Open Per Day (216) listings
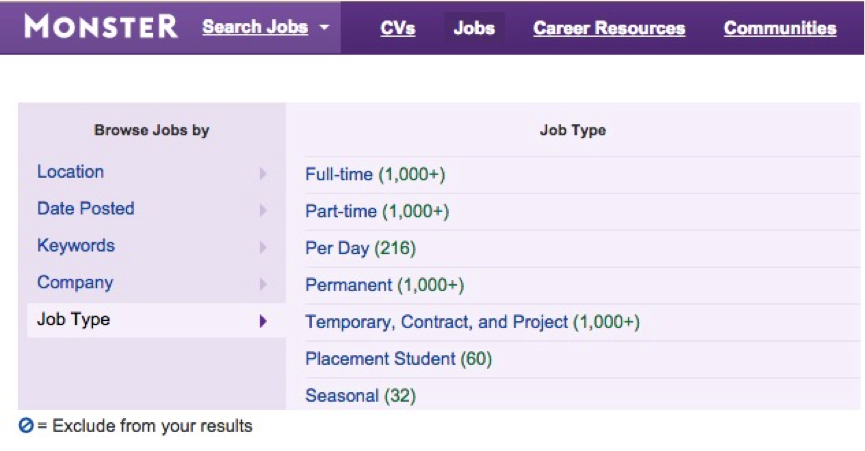Image resolution: width=865 pixels, height=451 pixels. pyautogui.click(x=361, y=248)
